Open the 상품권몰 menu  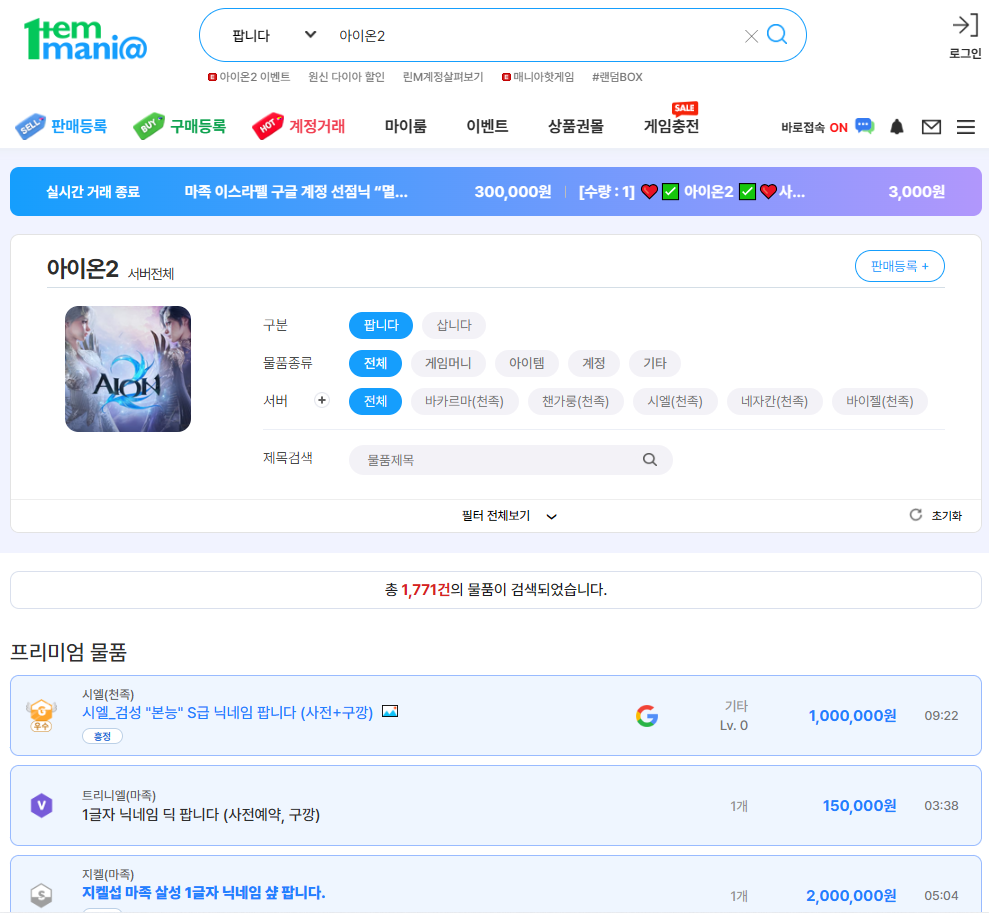pos(575,126)
